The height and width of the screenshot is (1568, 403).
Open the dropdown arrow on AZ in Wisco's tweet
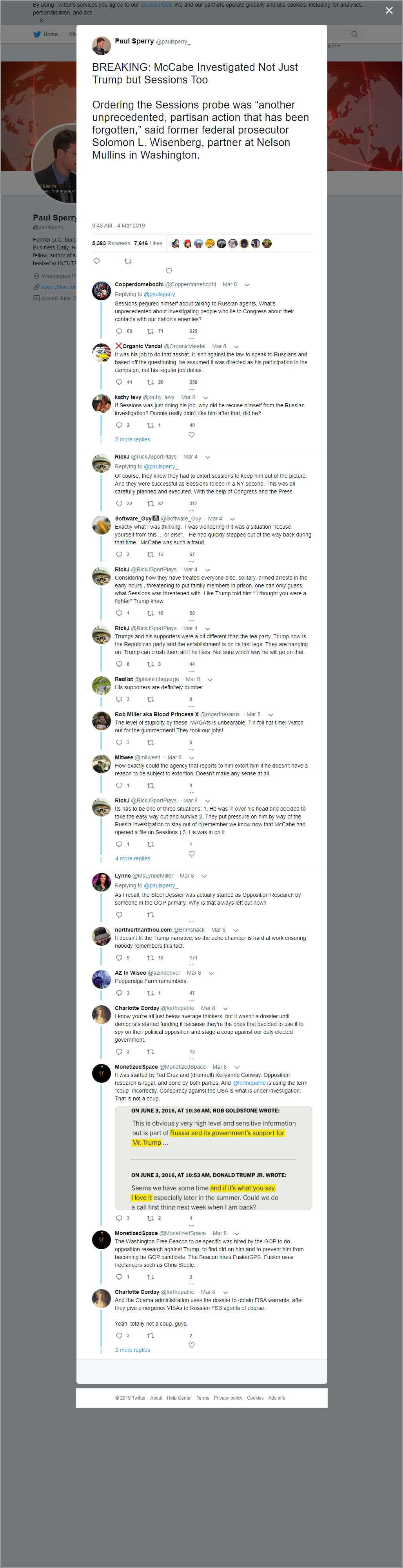211,973
